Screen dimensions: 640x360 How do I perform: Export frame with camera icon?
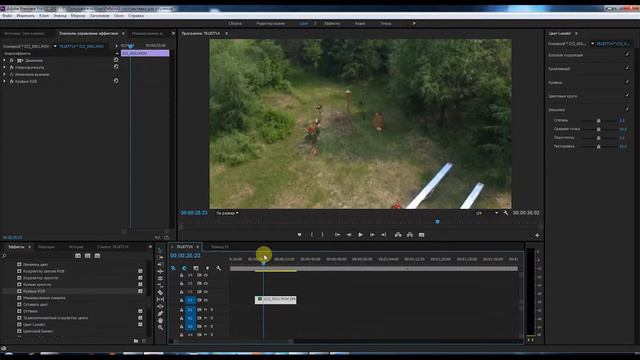(422, 235)
